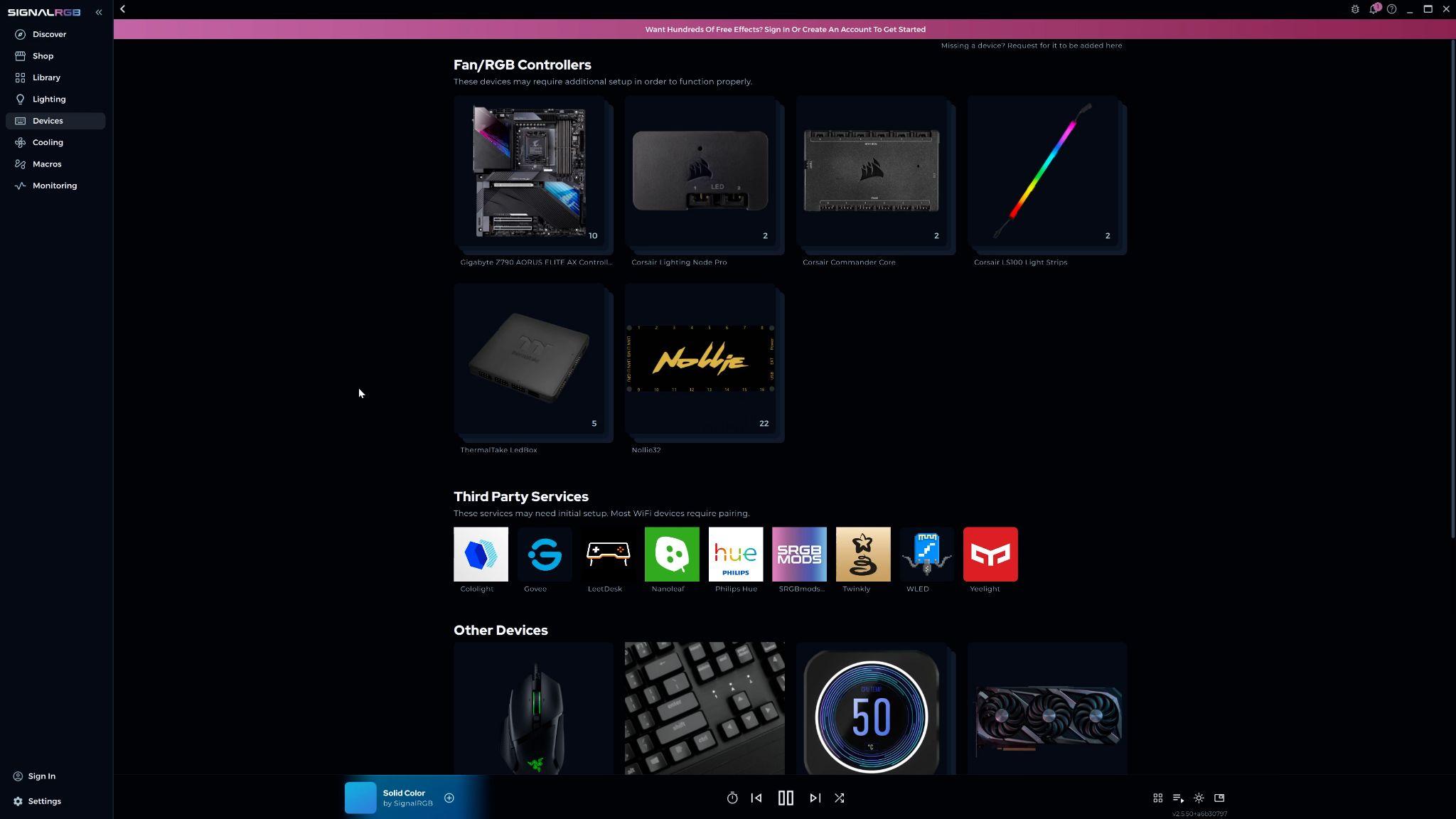Select Devices in the sidebar
The image size is (1456, 819).
click(55, 121)
